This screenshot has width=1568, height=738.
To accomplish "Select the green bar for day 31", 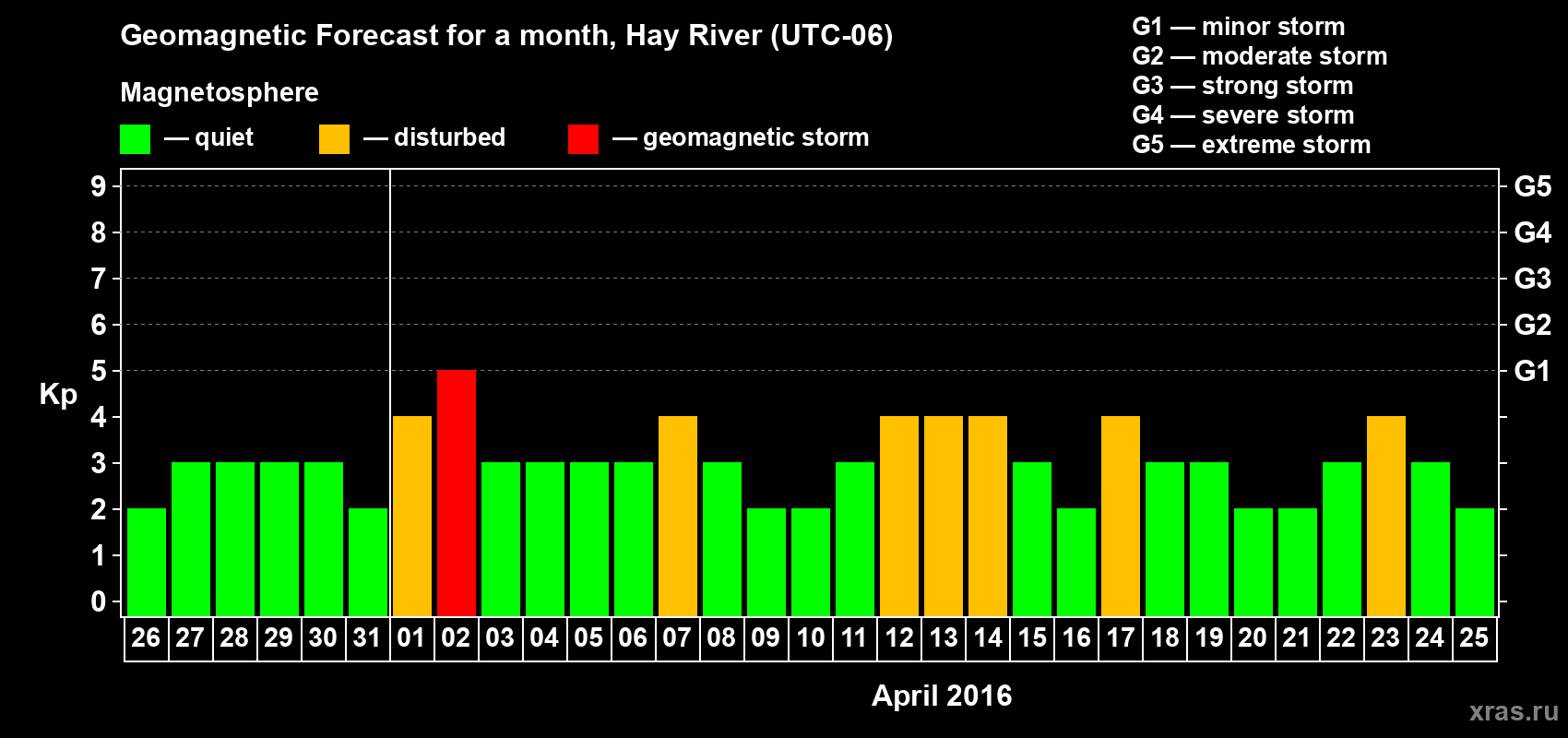I will (x=368, y=563).
